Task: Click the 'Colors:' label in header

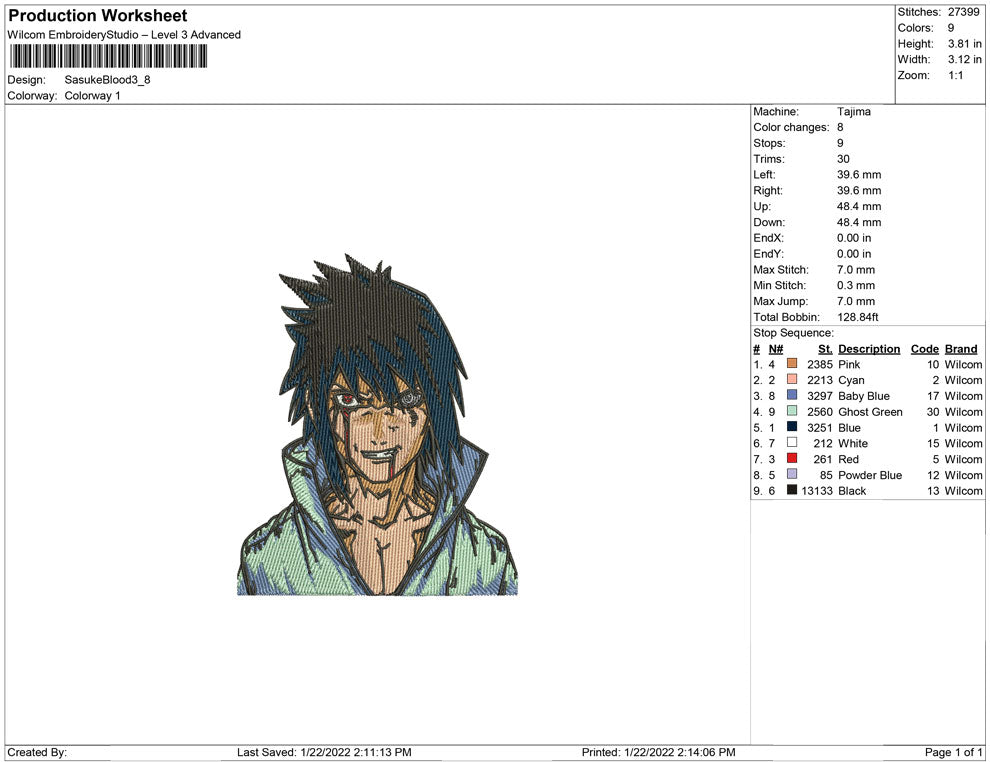Action: coord(915,28)
